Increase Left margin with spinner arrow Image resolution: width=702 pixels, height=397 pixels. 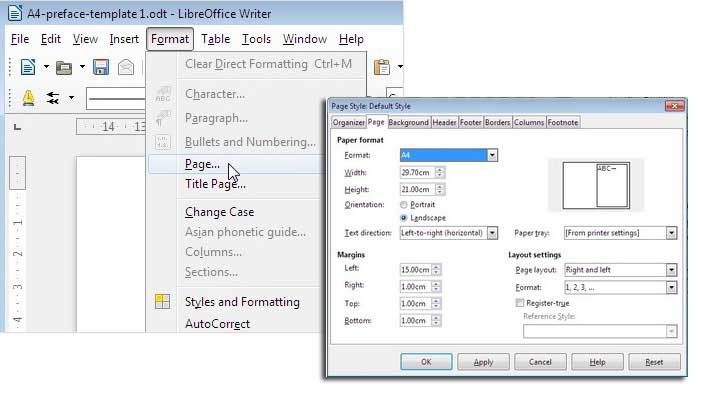[x=436, y=267]
